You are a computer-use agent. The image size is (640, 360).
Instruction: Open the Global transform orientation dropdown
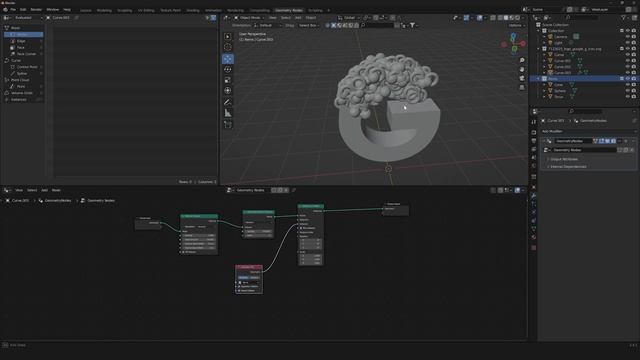pyautogui.click(x=349, y=18)
